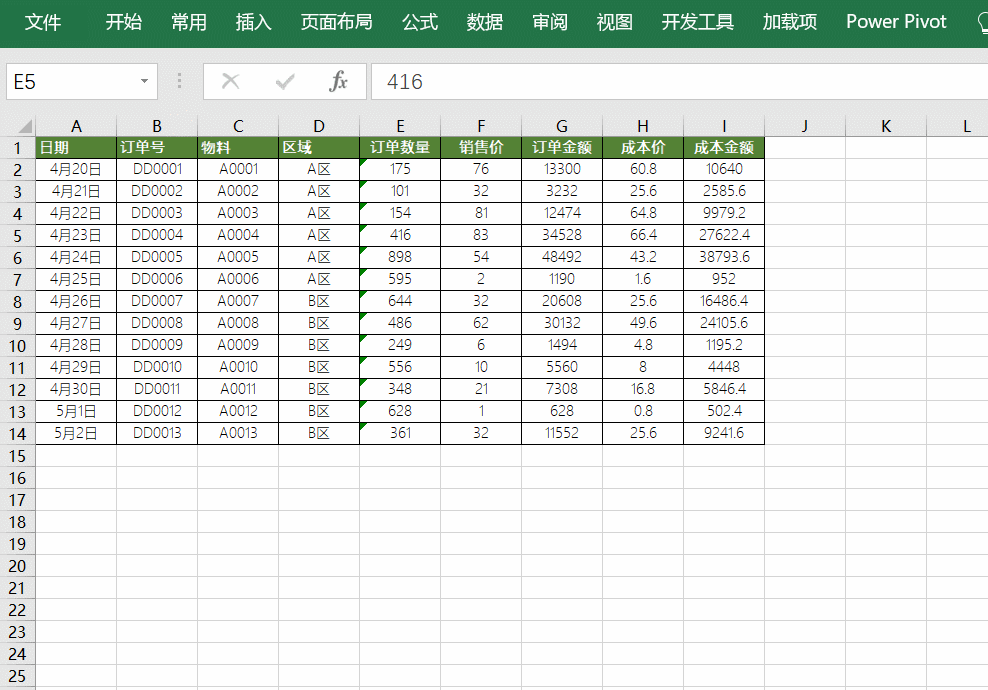Click the 订单数量 header cell

click(400, 147)
